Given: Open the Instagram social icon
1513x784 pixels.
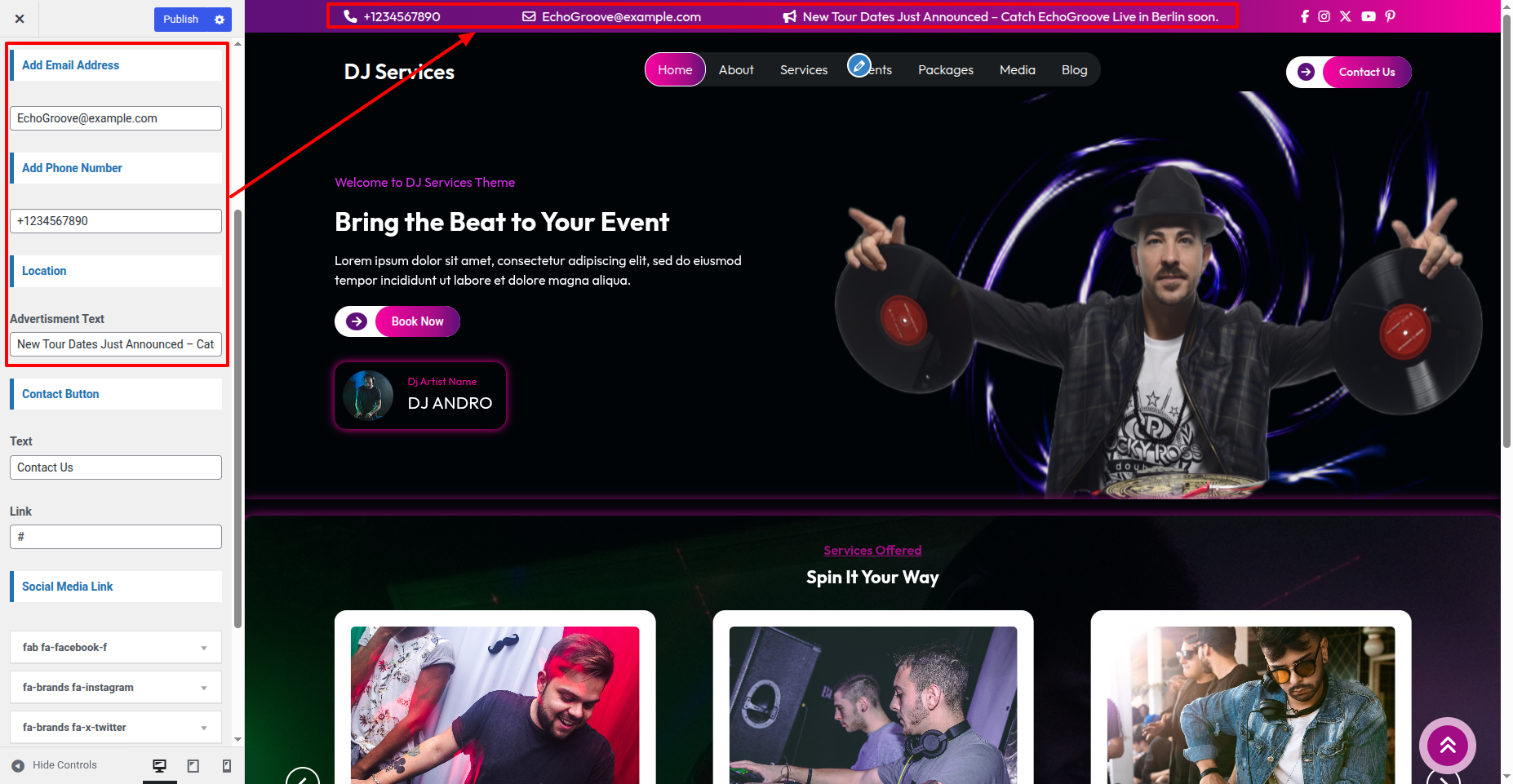Looking at the screenshot, I should 1324,16.
